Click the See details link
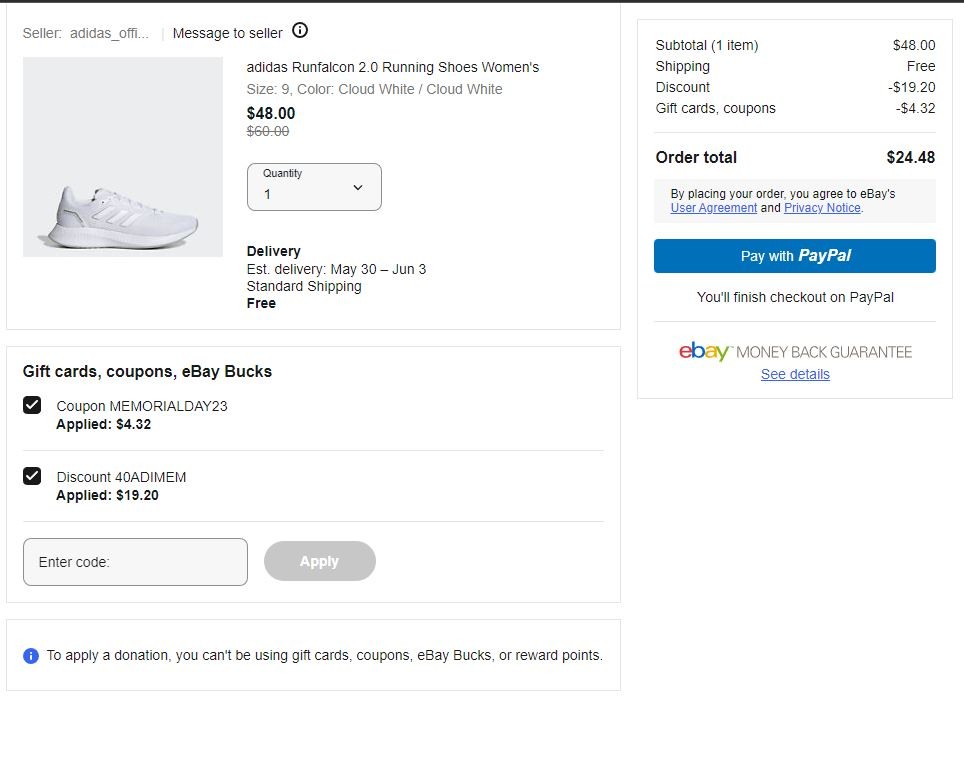964x764 pixels. point(795,374)
